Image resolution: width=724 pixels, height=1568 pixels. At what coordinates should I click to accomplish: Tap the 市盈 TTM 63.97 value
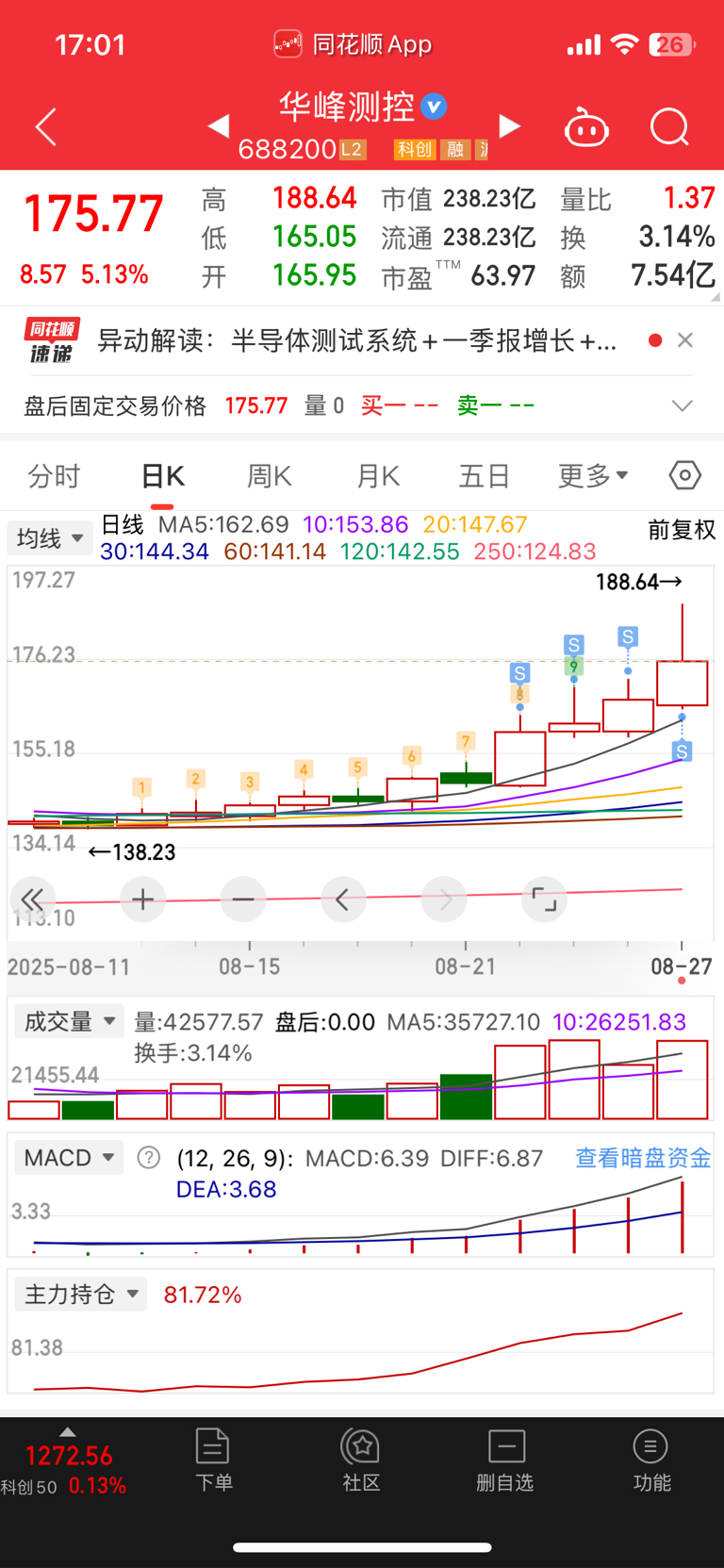pos(502,276)
